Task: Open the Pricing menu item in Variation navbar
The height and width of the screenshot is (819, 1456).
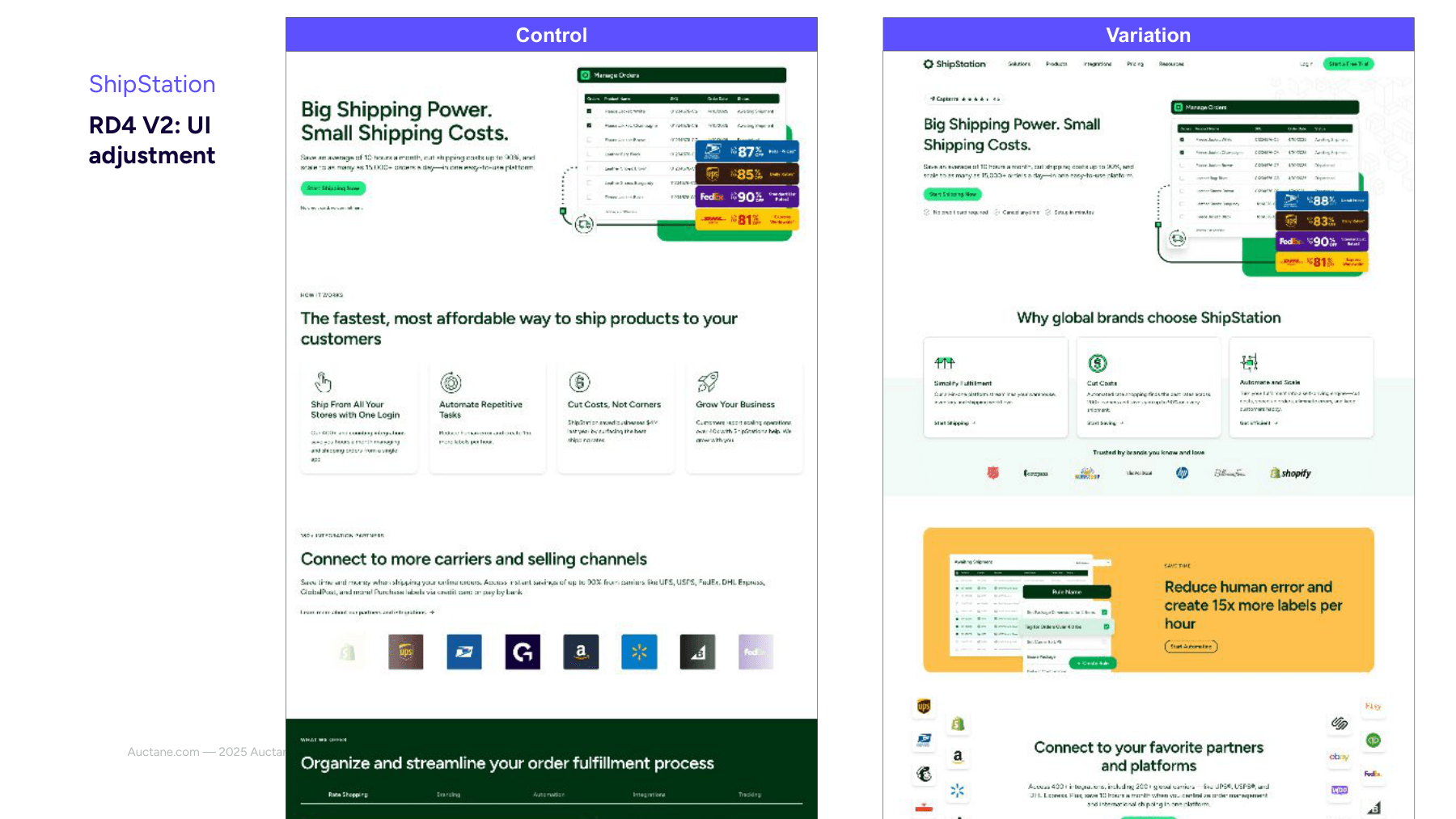Action: [1136, 64]
